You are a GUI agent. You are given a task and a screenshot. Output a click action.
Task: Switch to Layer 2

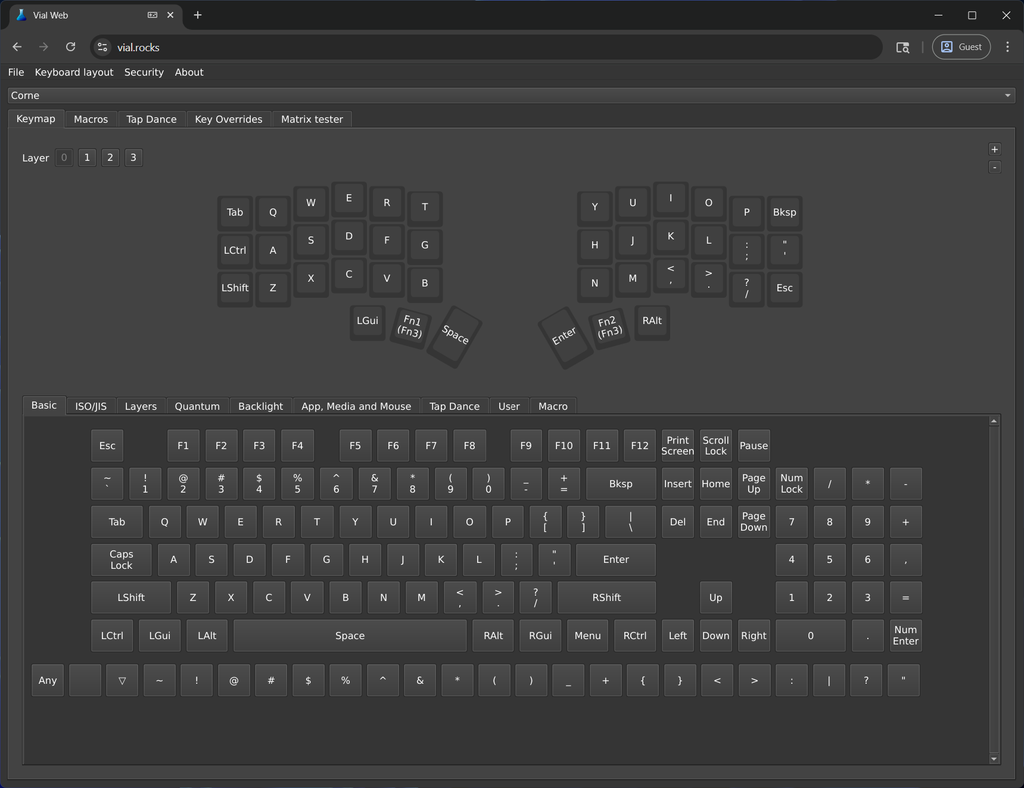pyautogui.click(x=110, y=157)
